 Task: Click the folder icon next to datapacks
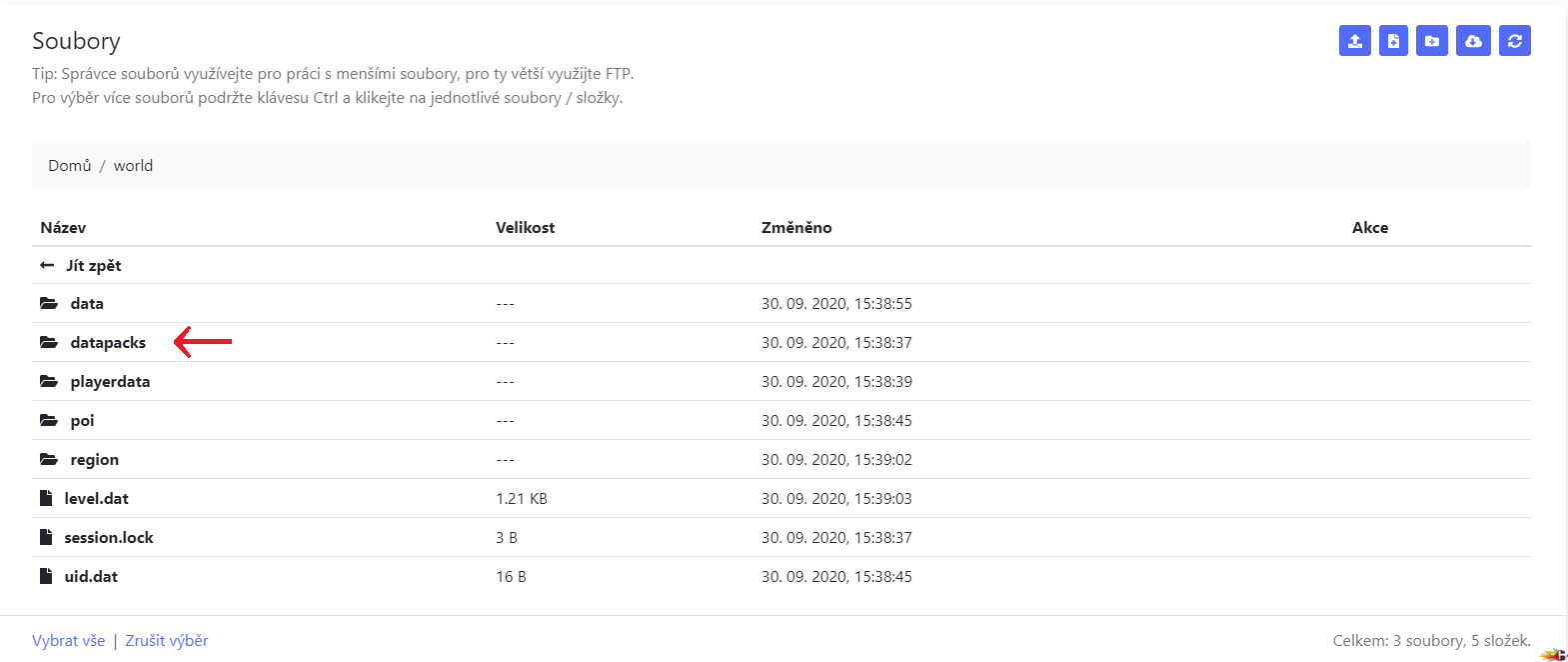tap(49, 342)
